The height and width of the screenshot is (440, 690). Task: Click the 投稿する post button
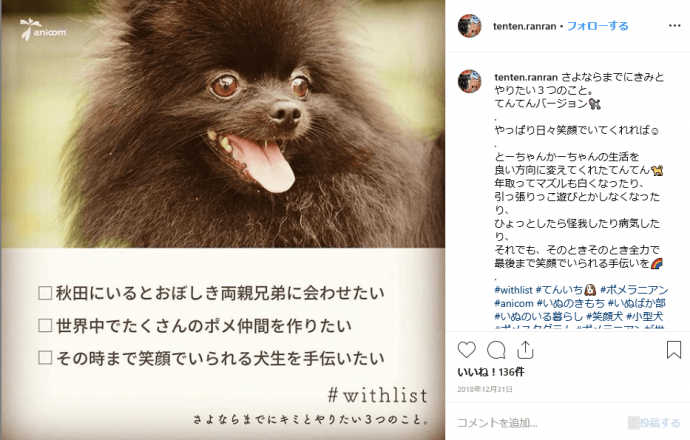pyautogui.click(x=654, y=423)
